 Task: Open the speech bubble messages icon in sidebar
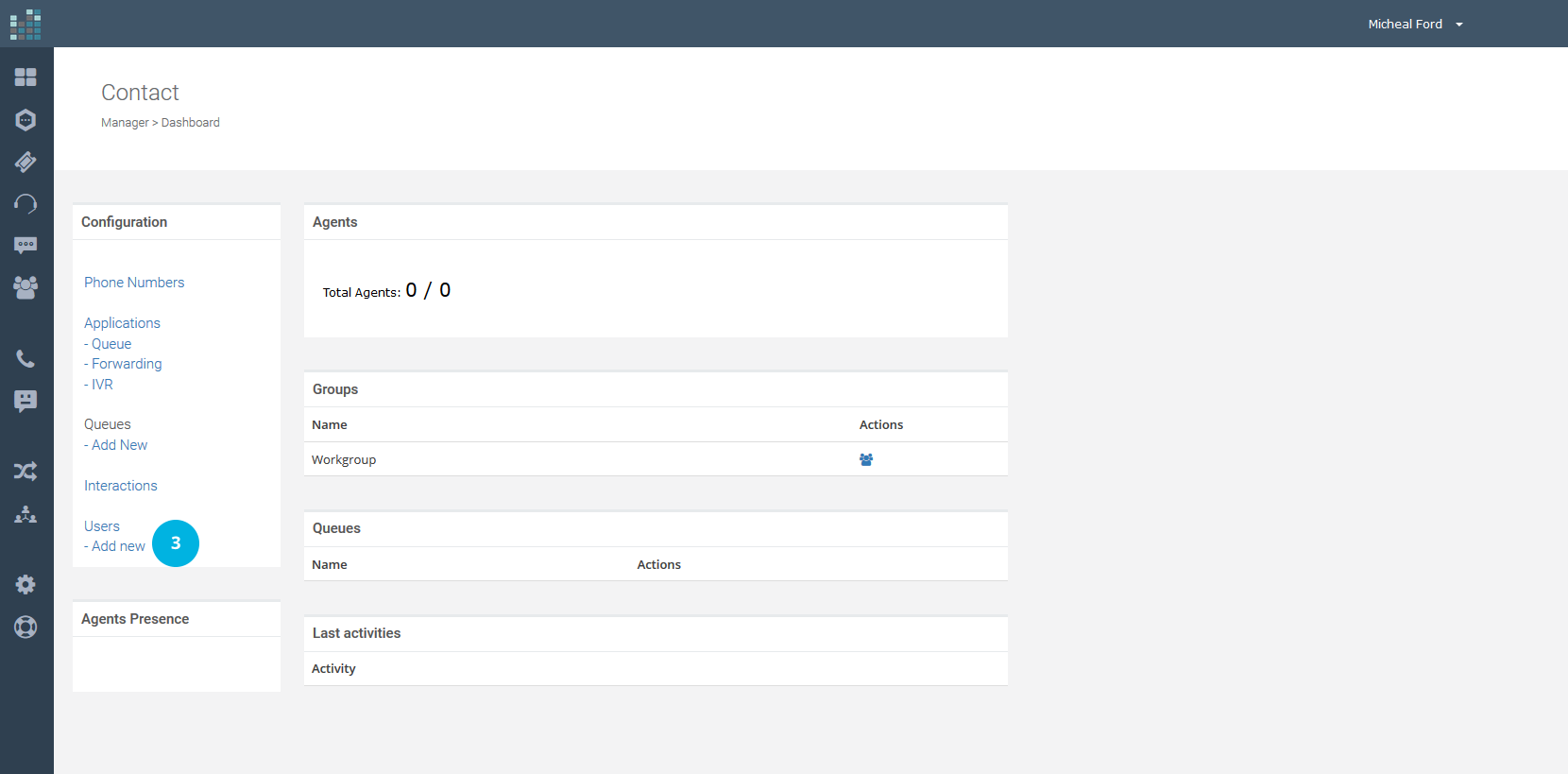point(26,246)
